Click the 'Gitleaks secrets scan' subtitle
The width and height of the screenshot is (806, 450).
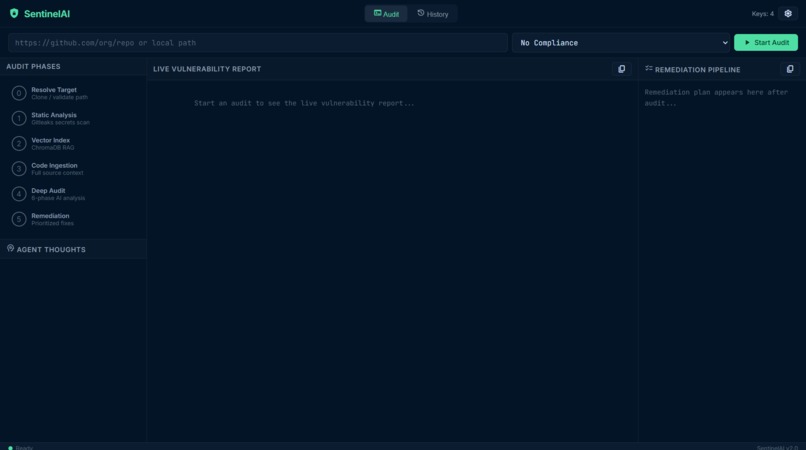(60, 122)
